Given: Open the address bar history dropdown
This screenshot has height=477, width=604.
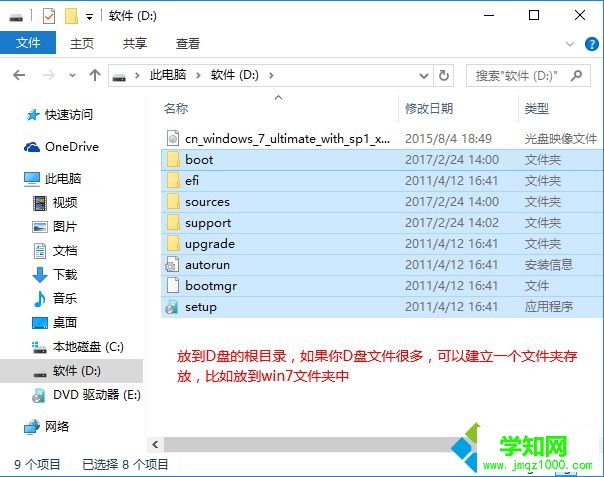Looking at the screenshot, I should tap(424, 76).
